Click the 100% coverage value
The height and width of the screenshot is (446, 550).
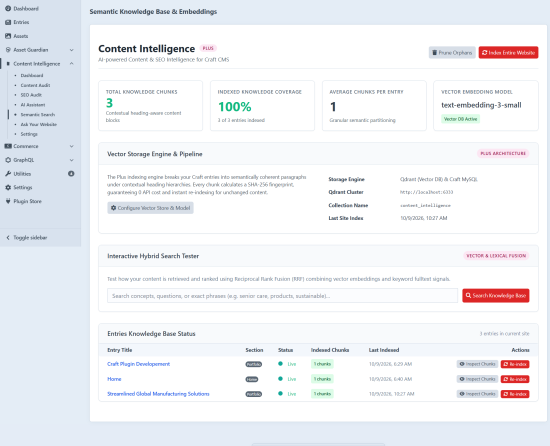[235, 107]
